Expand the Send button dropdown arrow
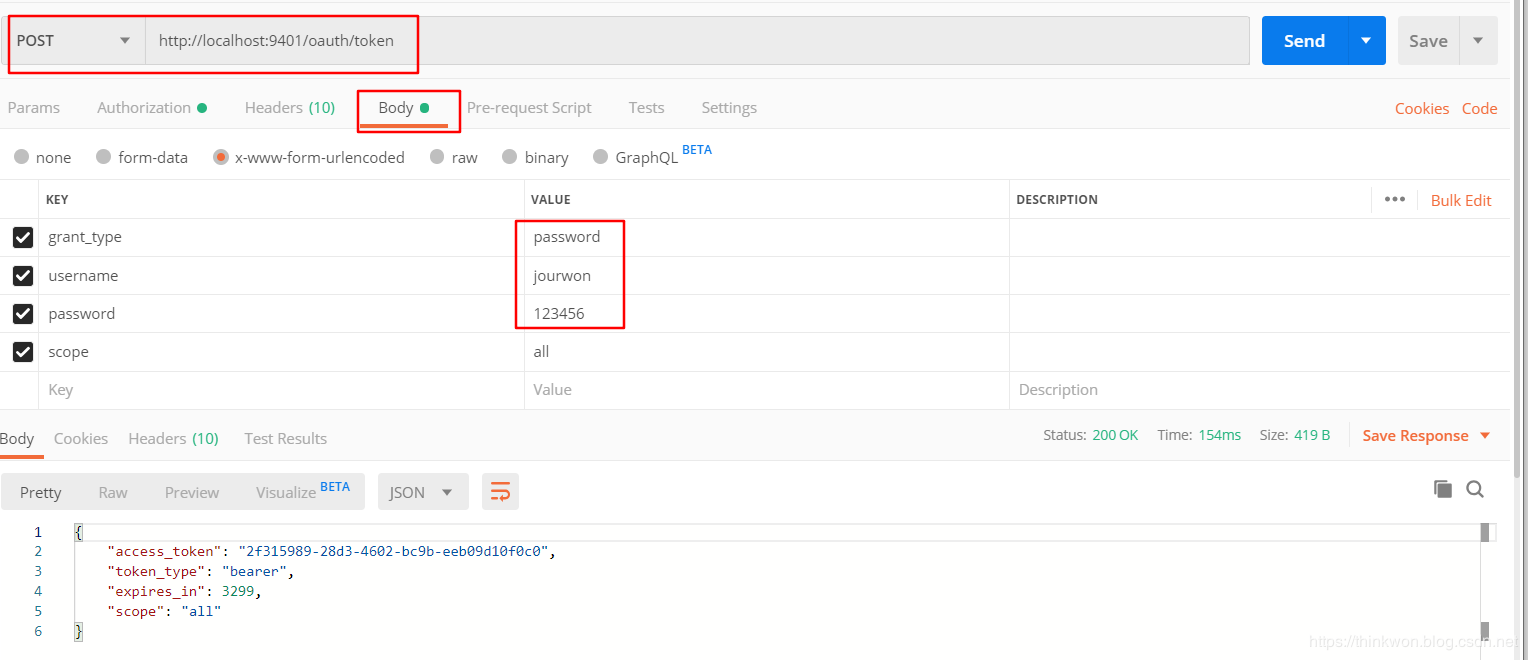 [x=1366, y=41]
